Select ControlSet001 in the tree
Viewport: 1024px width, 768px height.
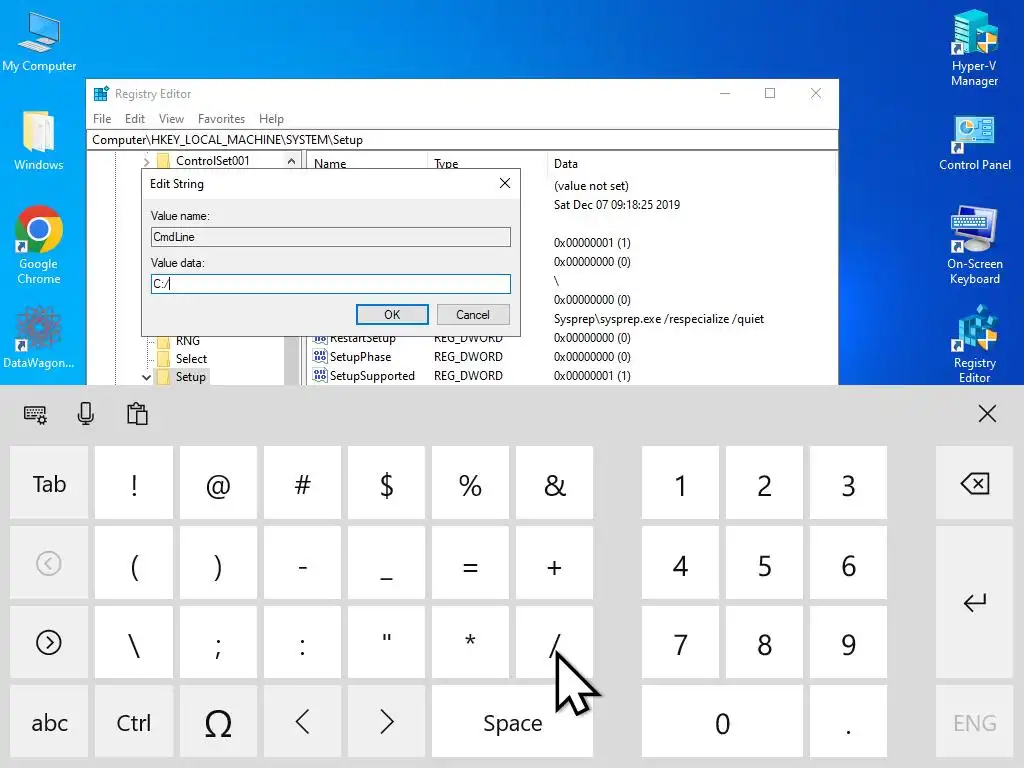(x=212, y=161)
